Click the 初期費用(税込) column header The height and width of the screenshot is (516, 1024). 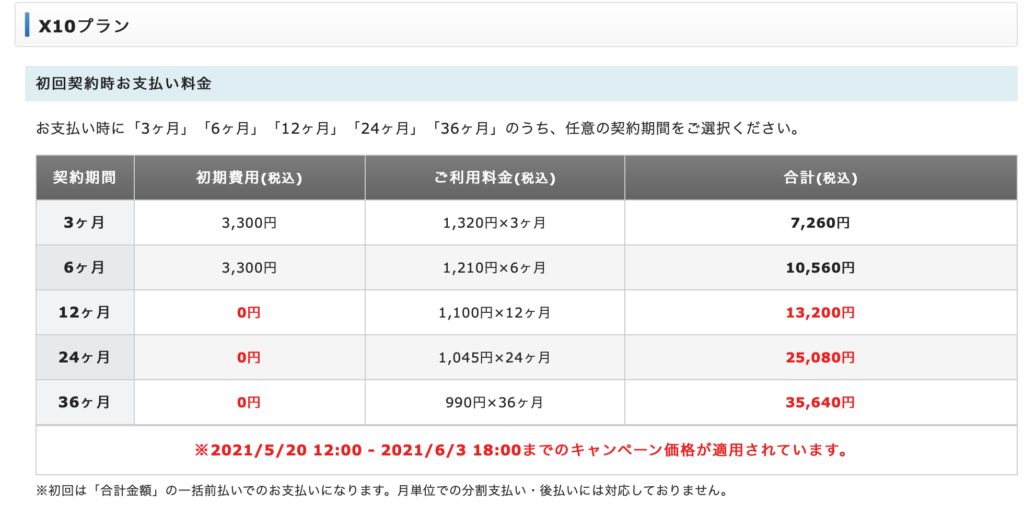point(249,178)
